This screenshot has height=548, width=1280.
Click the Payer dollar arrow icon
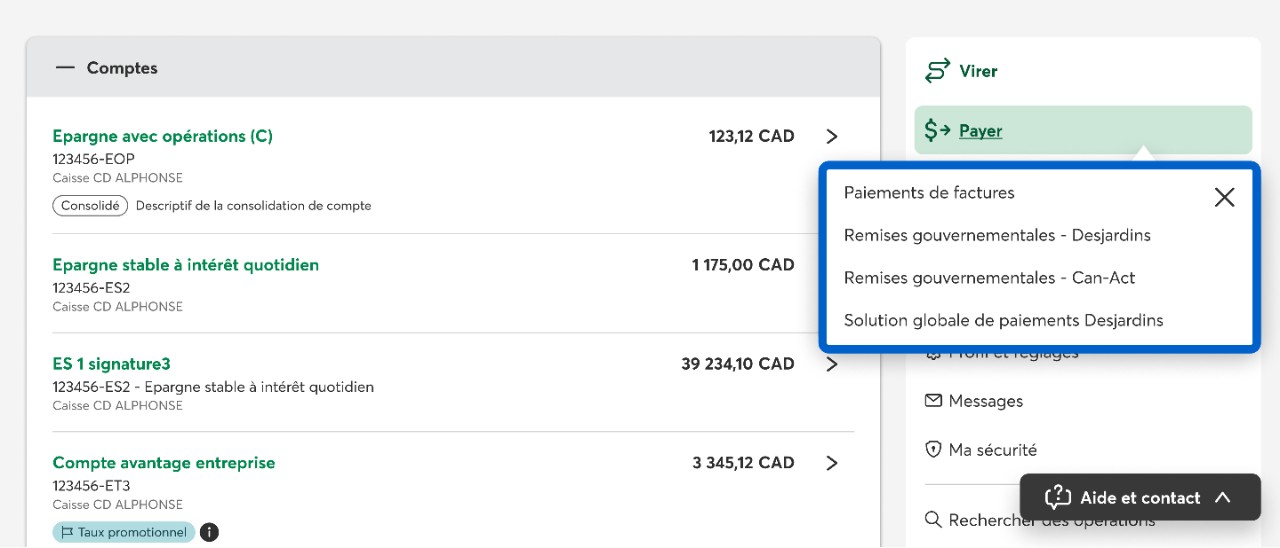(x=937, y=131)
